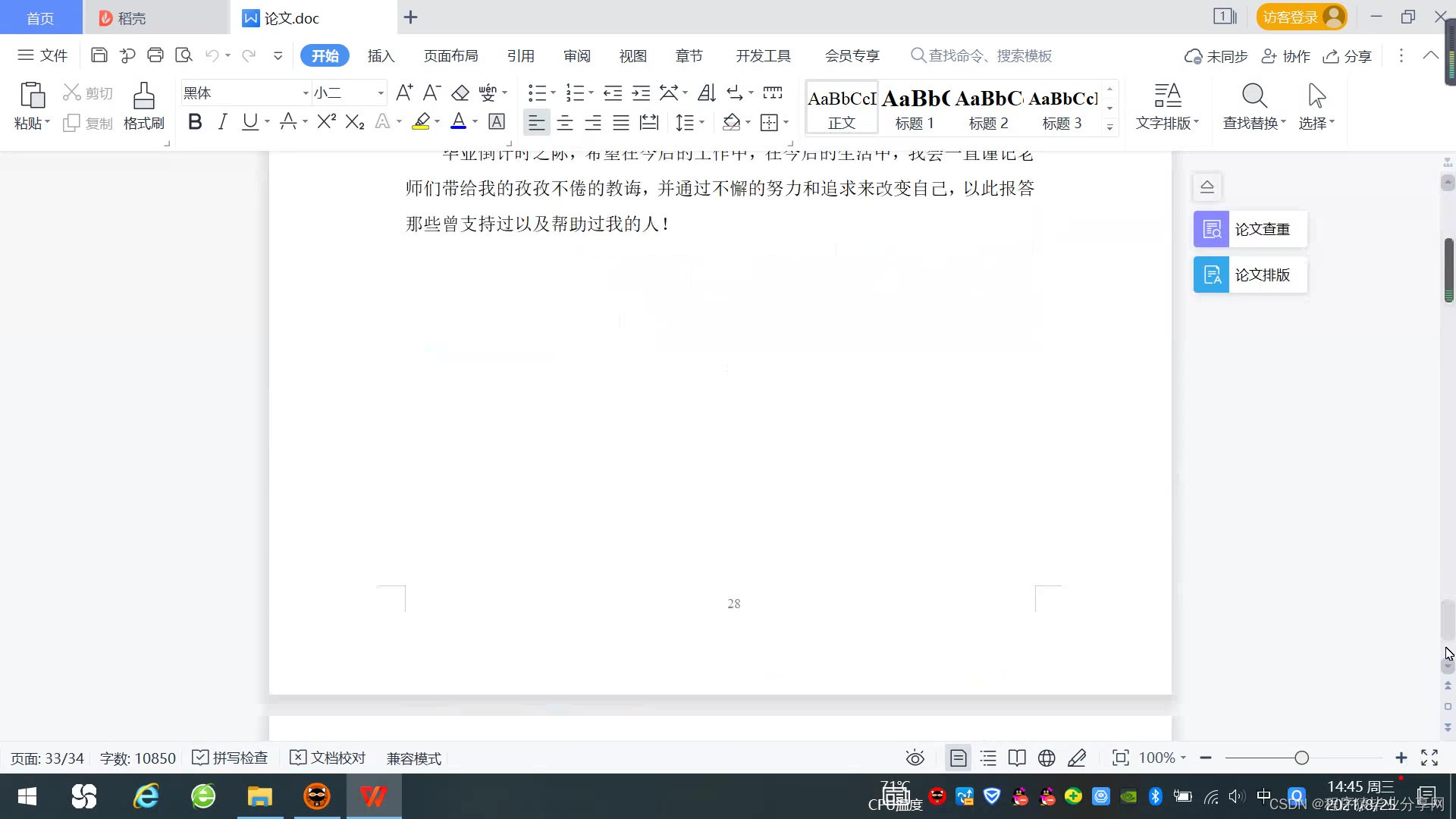Open the font name dropdown showing 黑体

306,93
